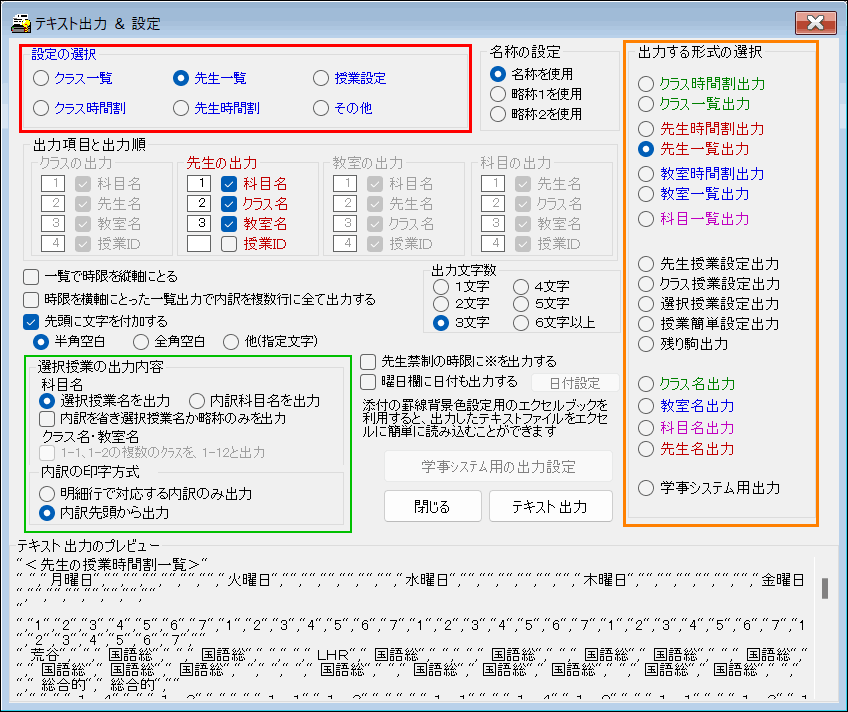
Task: Check 授業ID in 先生の出力
Action: (x=229, y=244)
